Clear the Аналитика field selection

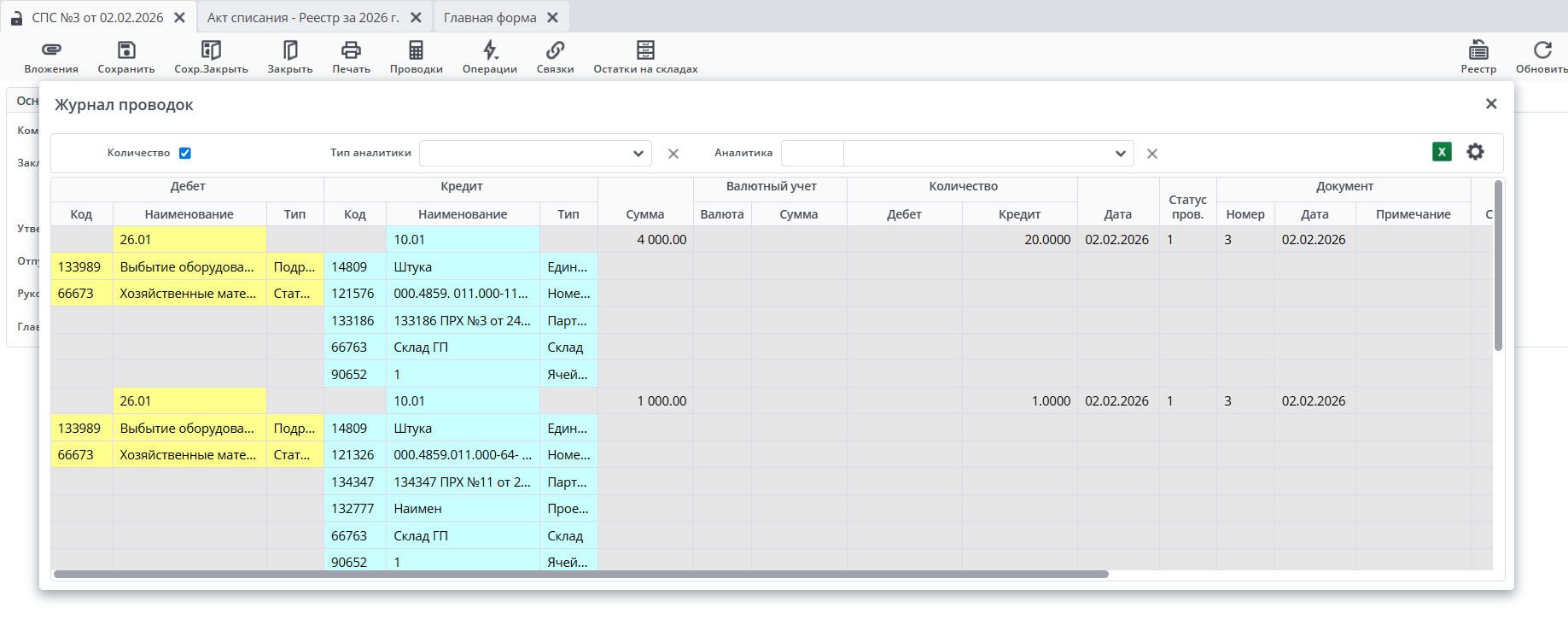pyautogui.click(x=1152, y=154)
